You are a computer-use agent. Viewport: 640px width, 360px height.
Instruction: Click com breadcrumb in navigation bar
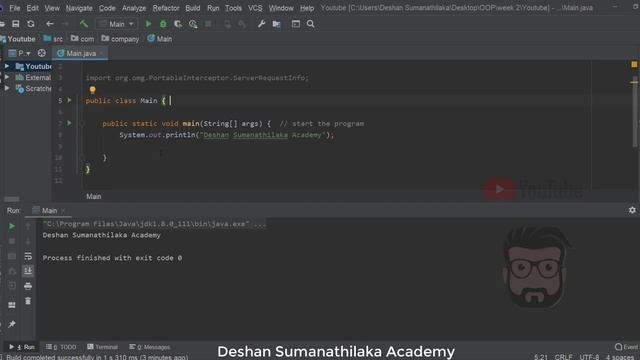point(82,39)
